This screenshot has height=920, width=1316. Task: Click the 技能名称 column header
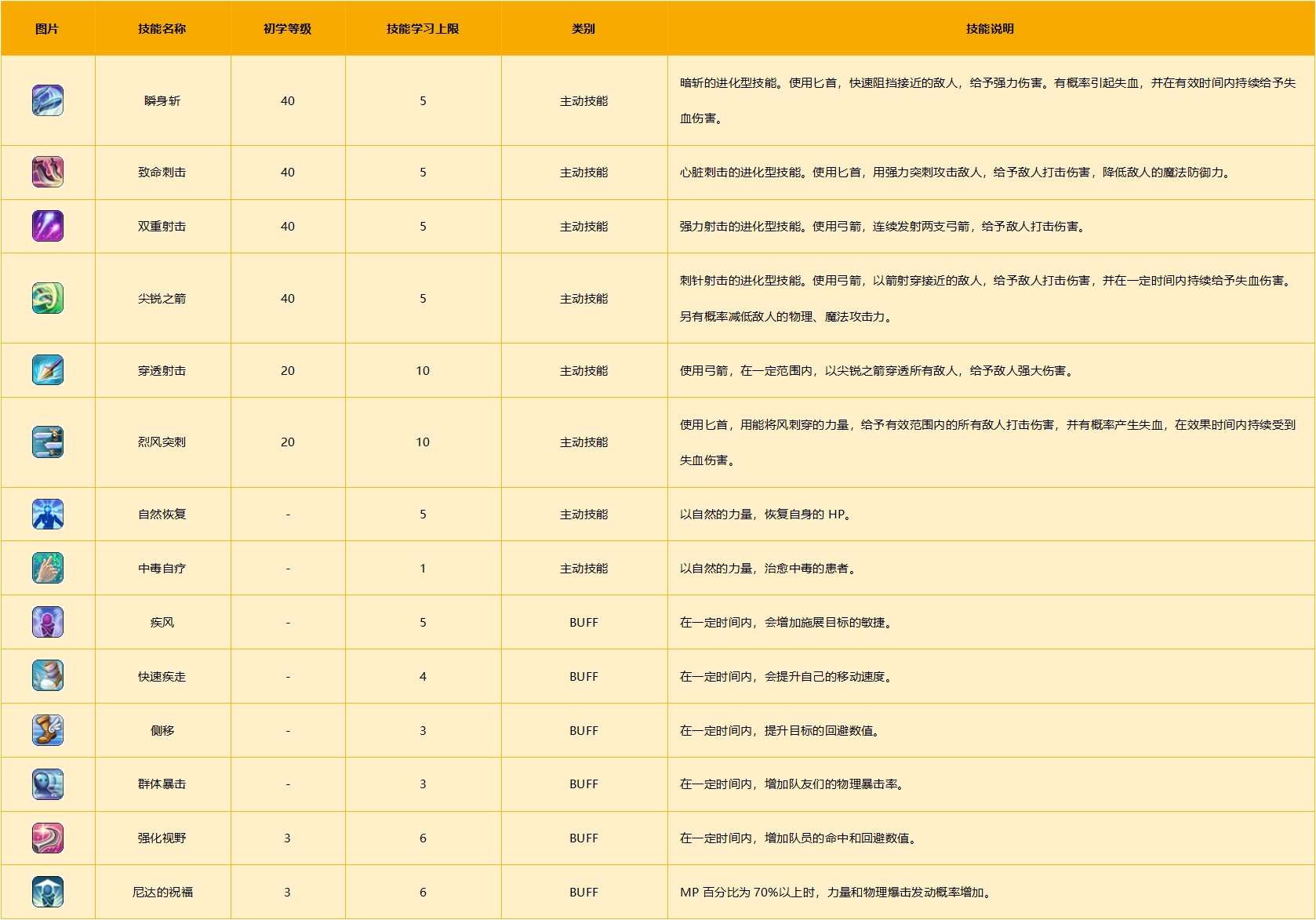pyautogui.click(x=162, y=29)
